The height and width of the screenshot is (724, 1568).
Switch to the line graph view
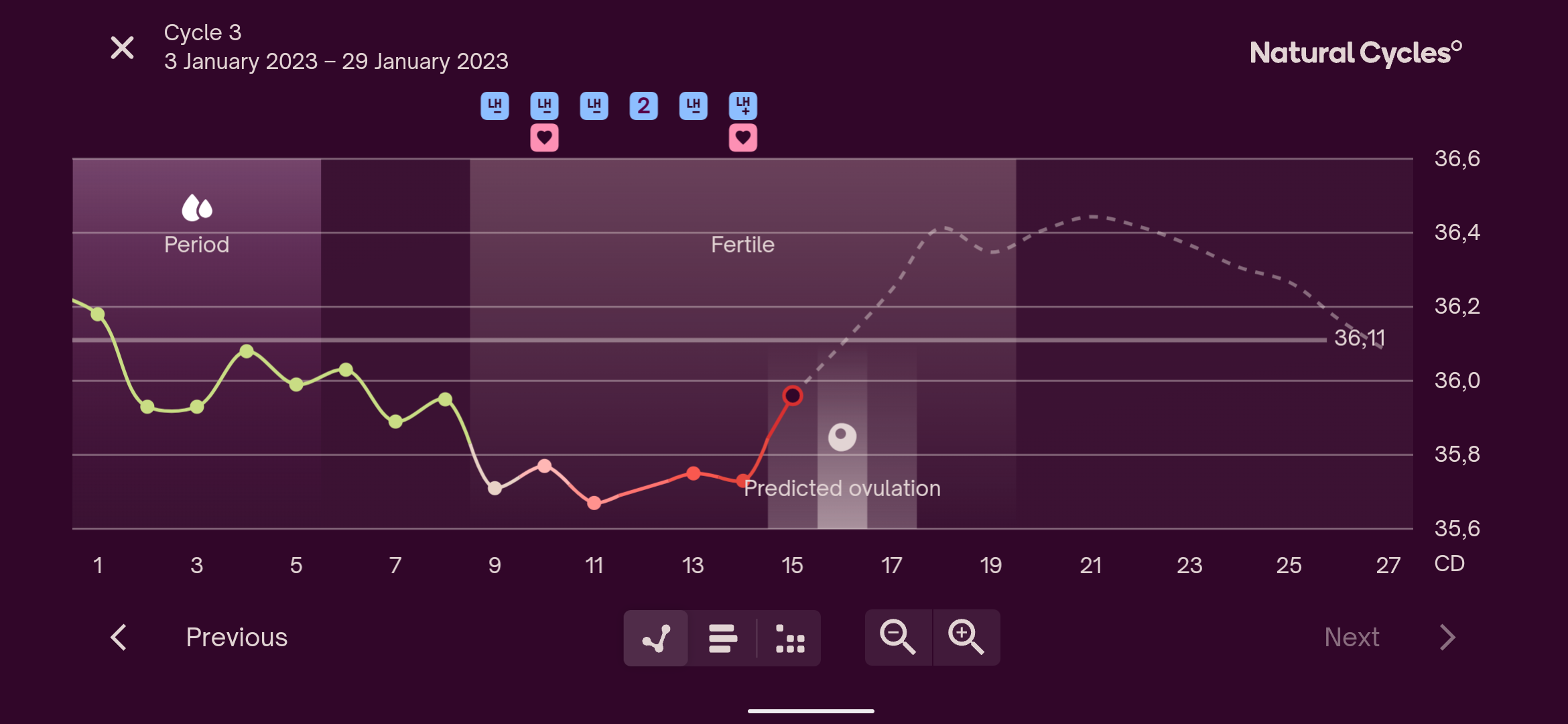coord(655,638)
